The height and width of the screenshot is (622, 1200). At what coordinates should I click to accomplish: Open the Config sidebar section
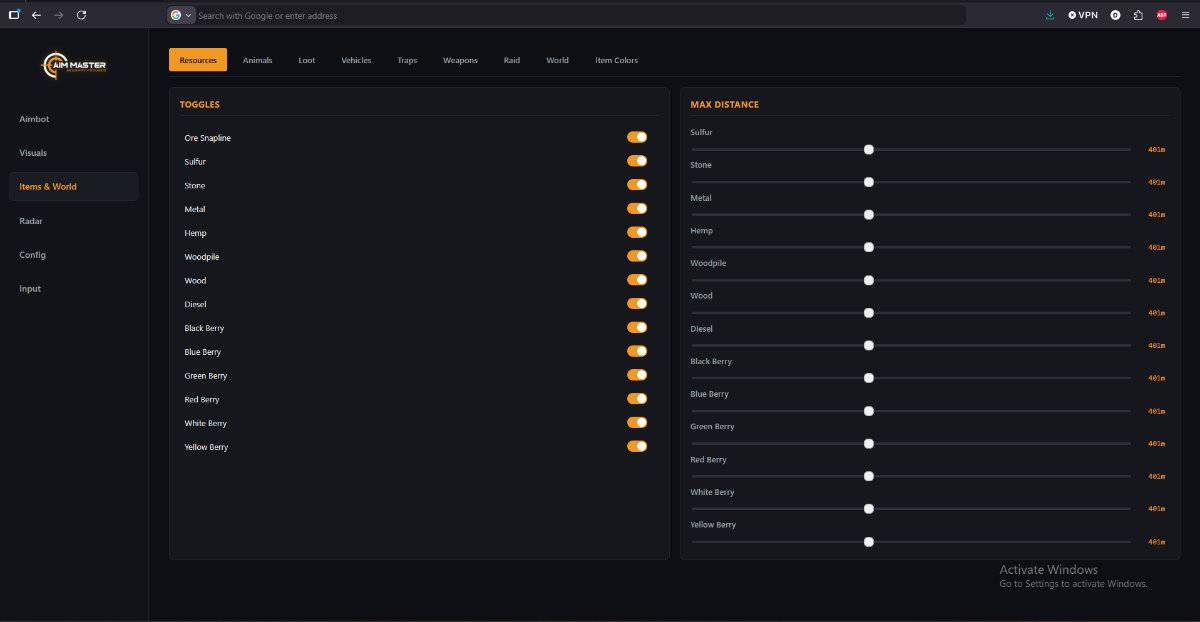click(x=32, y=255)
